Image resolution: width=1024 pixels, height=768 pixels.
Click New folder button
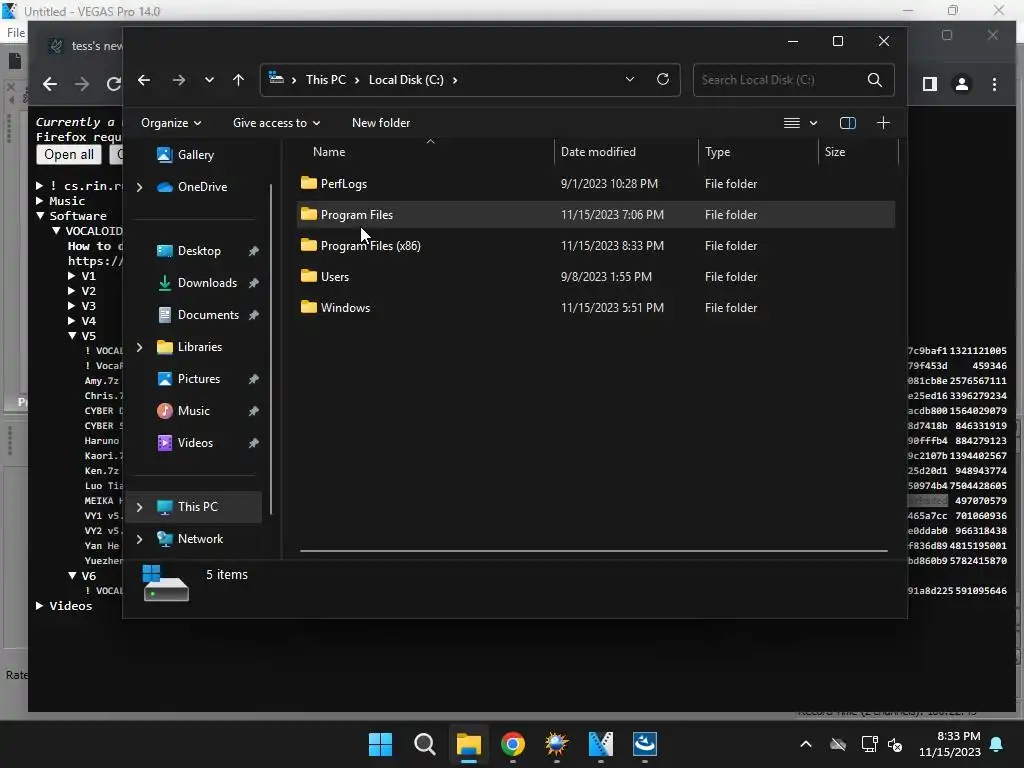381,123
